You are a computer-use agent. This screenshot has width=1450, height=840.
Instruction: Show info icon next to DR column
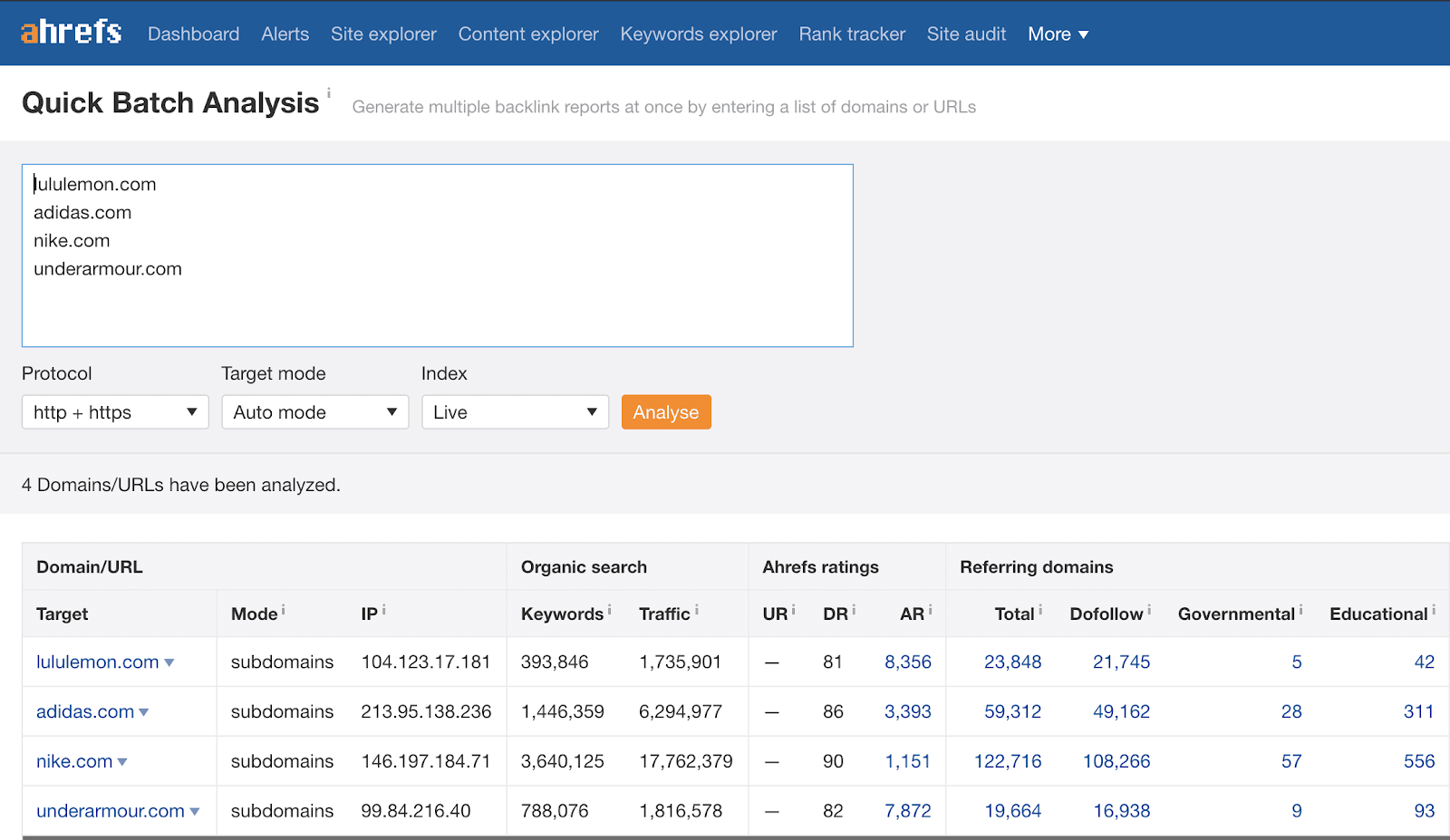(x=854, y=611)
